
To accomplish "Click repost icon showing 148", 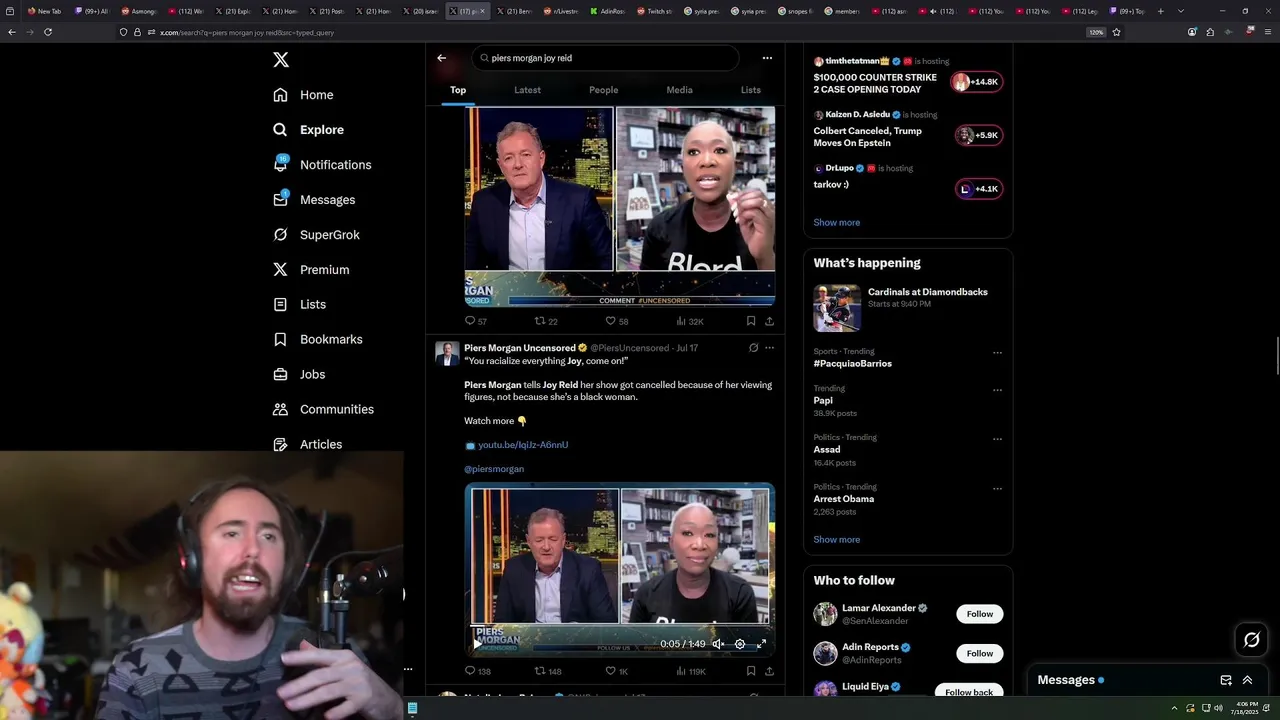I will (540, 671).
